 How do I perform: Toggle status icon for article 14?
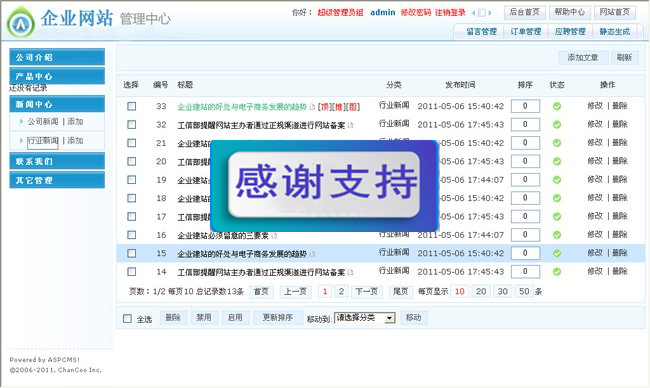pyautogui.click(x=557, y=272)
